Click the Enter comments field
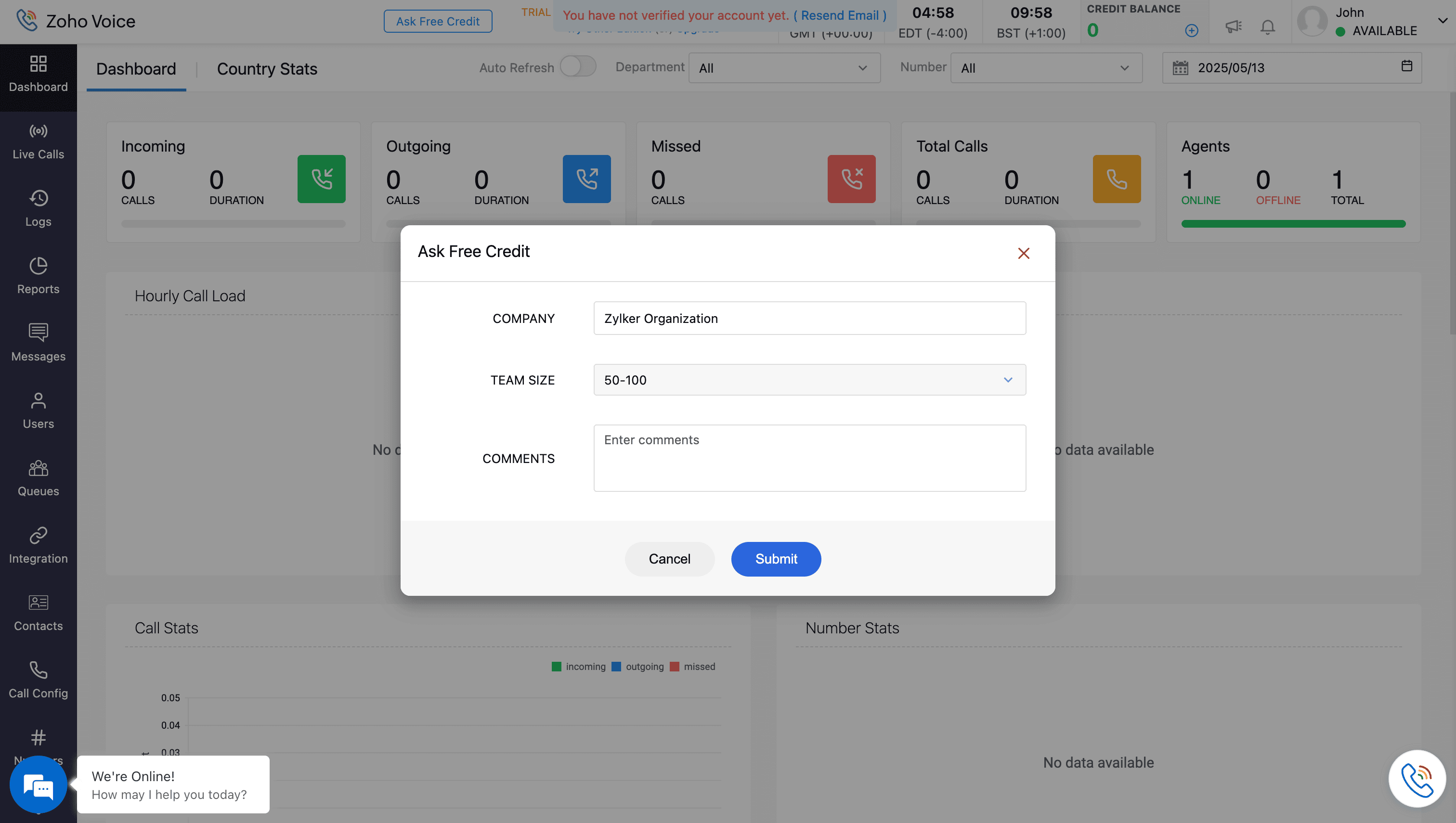This screenshot has width=1456, height=823. click(809, 458)
